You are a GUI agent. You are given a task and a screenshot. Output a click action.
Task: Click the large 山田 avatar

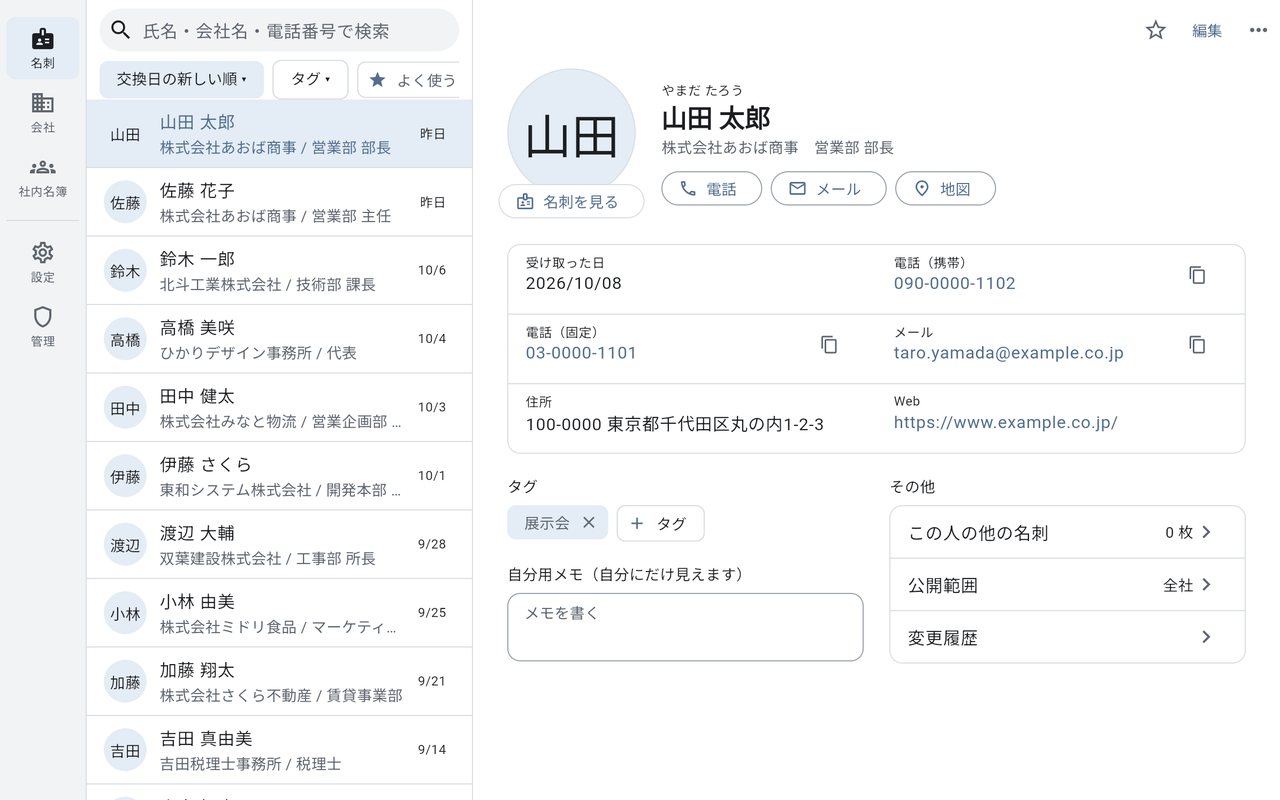click(x=571, y=133)
